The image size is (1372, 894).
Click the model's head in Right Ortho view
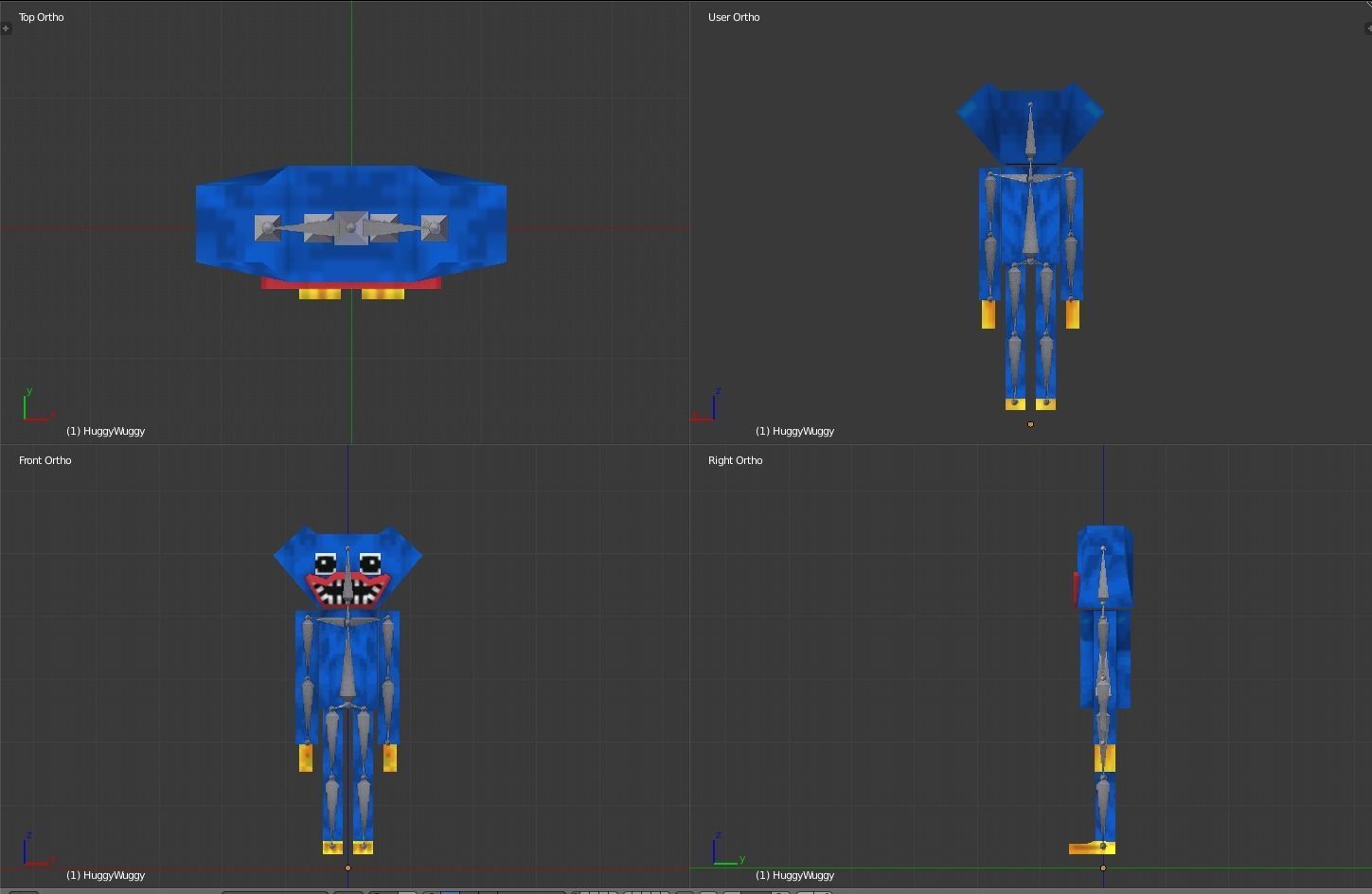click(x=1105, y=566)
